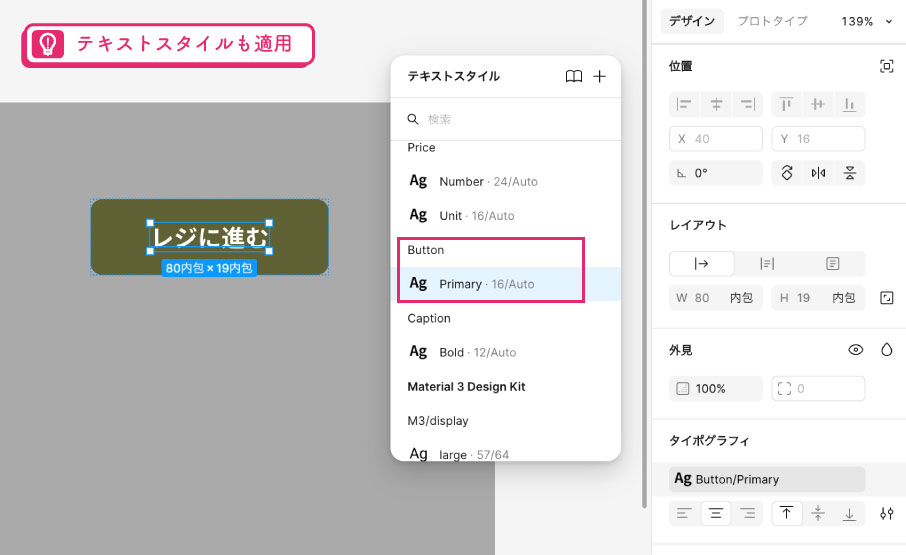Click the search magnifier in text styles

point(413,119)
